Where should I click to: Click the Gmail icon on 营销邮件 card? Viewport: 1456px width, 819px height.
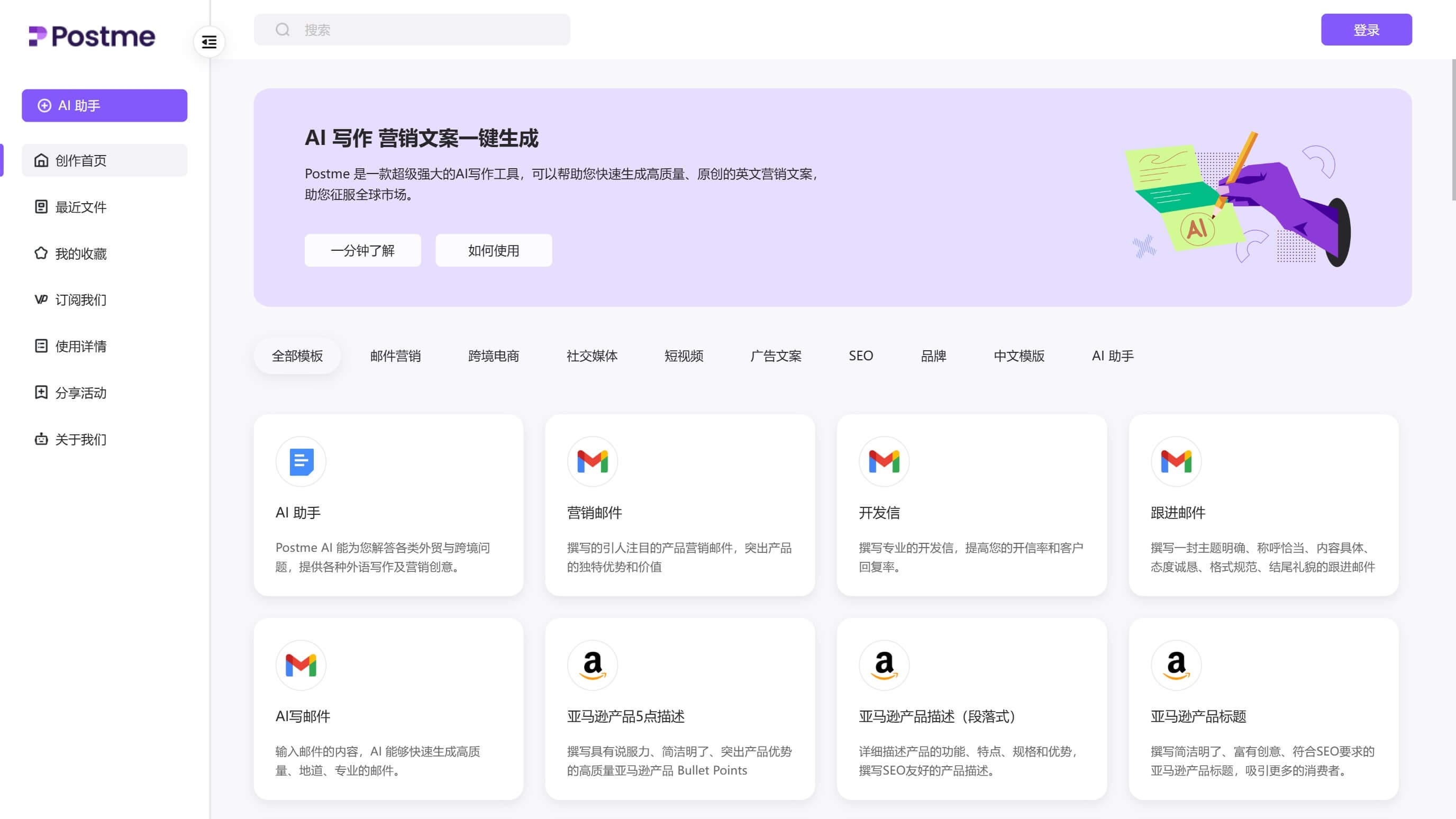593,461
